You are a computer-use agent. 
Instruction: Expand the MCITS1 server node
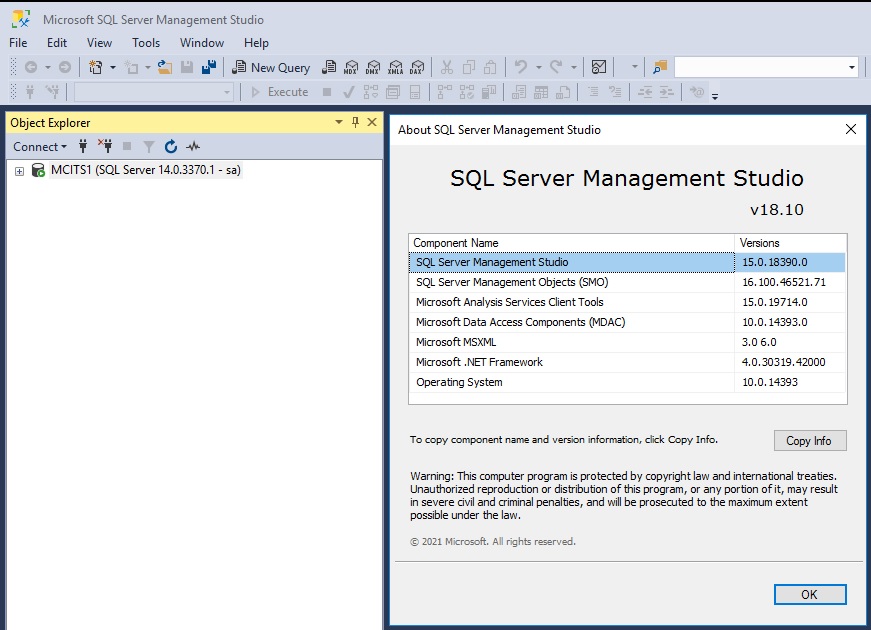coord(19,171)
